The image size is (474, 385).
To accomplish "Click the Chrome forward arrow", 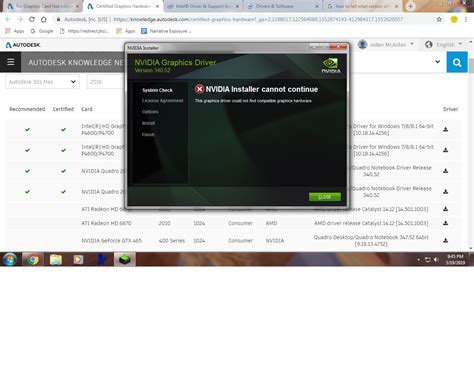I will click(20, 19).
